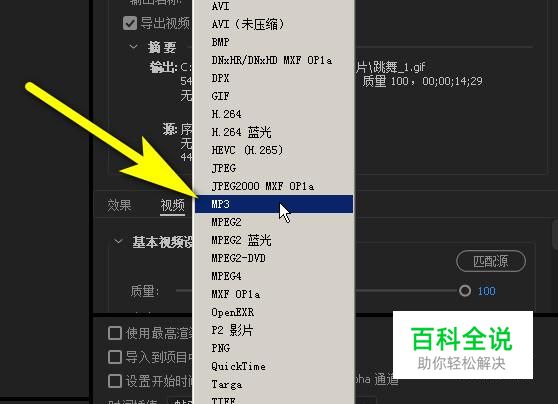The width and height of the screenshot is (558, 404).
Task: Collapse the 摘要 section
Action: coord(133,47)
